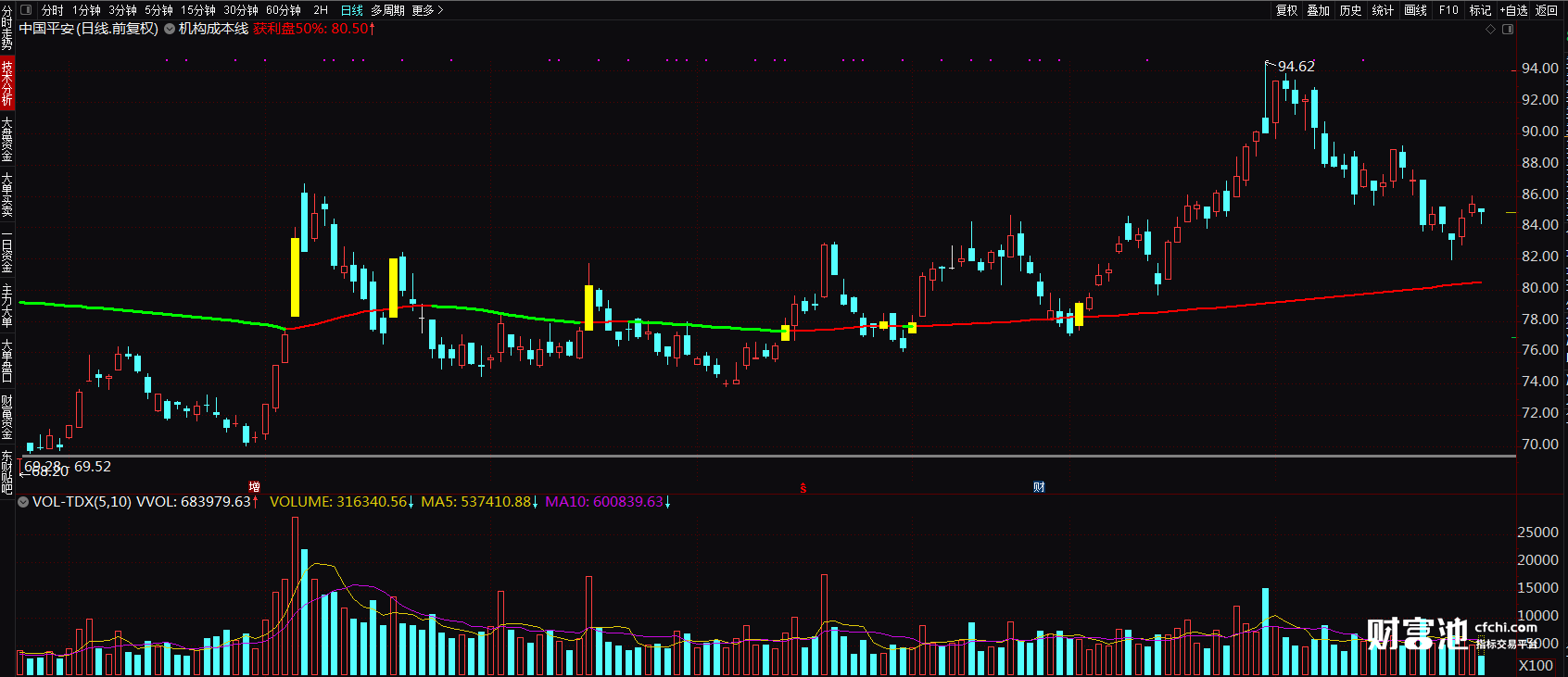
Task: Click the diamond marker icon
Action: [x=1491, y=30]
